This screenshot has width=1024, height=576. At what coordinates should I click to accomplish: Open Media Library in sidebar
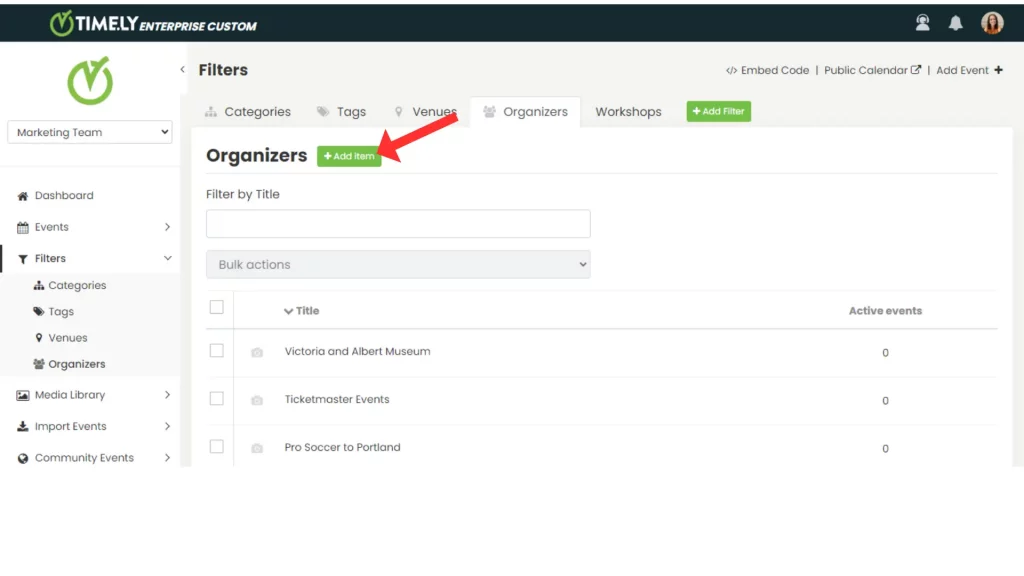[70, 394]
